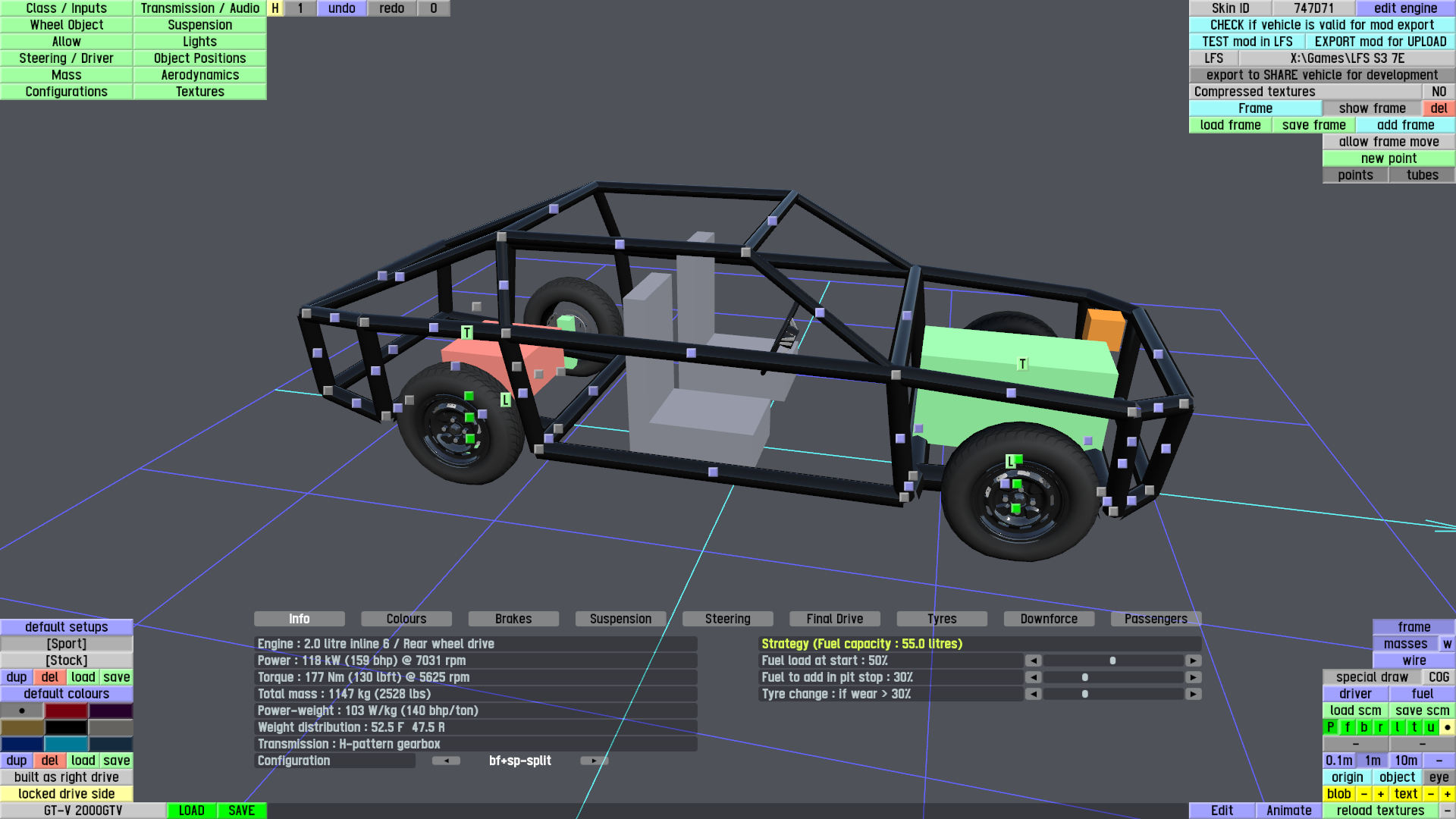Screen dimensions: 1456x819
Task: Click the H button near undo
Action: point(275,8)
